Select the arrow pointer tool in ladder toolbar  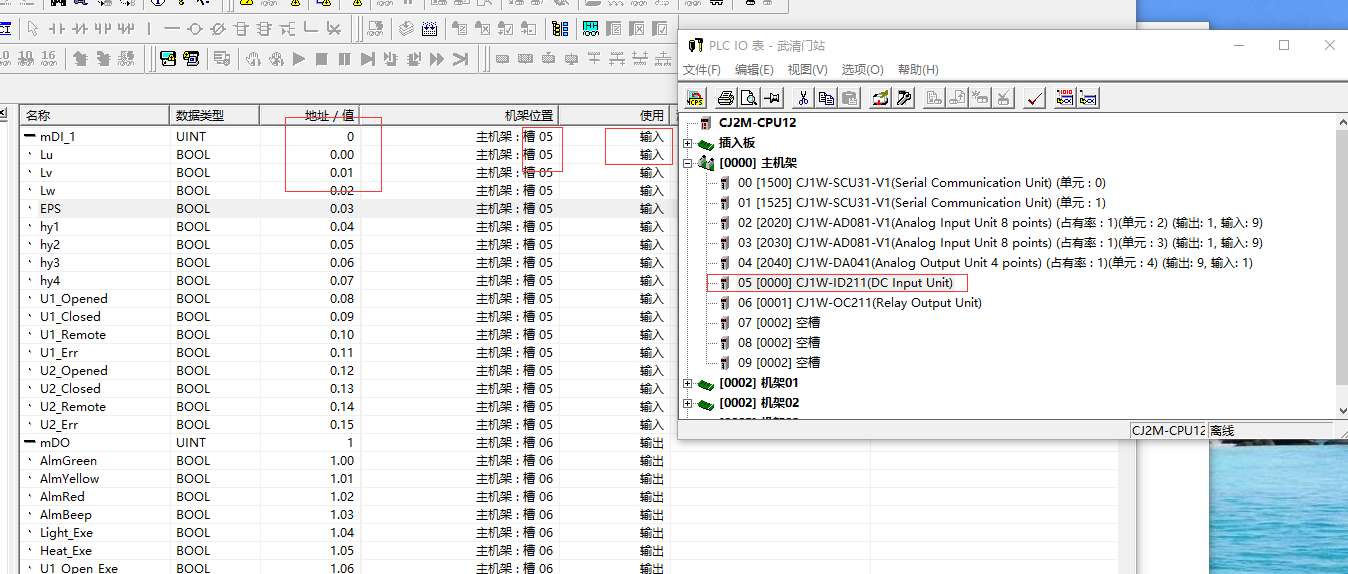[x=33, y=28]
